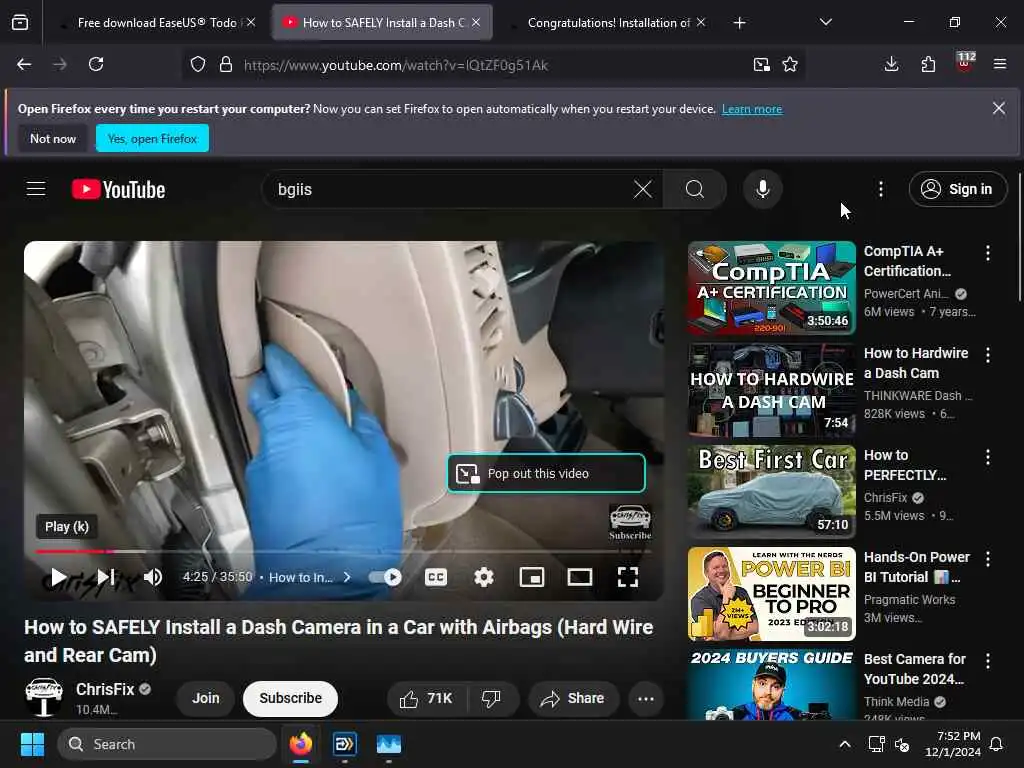This screenshot has height=768, width=1024.
Task: Toggle the autoplay switch
Action: [x=385, y=577]
